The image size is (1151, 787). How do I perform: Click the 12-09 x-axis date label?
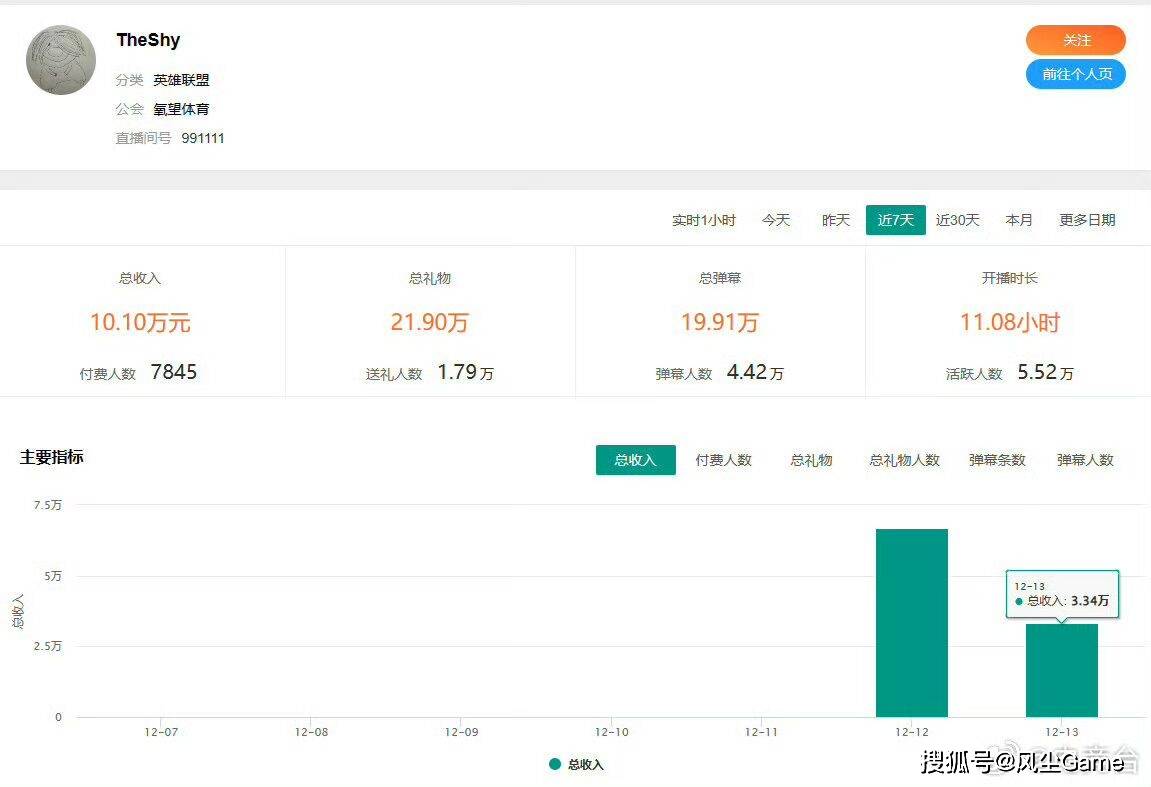click(461, 732)
